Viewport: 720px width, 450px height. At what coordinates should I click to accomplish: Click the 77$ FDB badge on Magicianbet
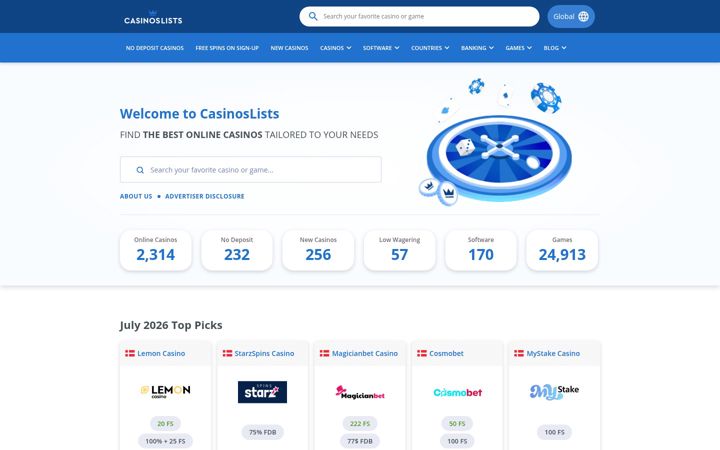pos(360,441)
